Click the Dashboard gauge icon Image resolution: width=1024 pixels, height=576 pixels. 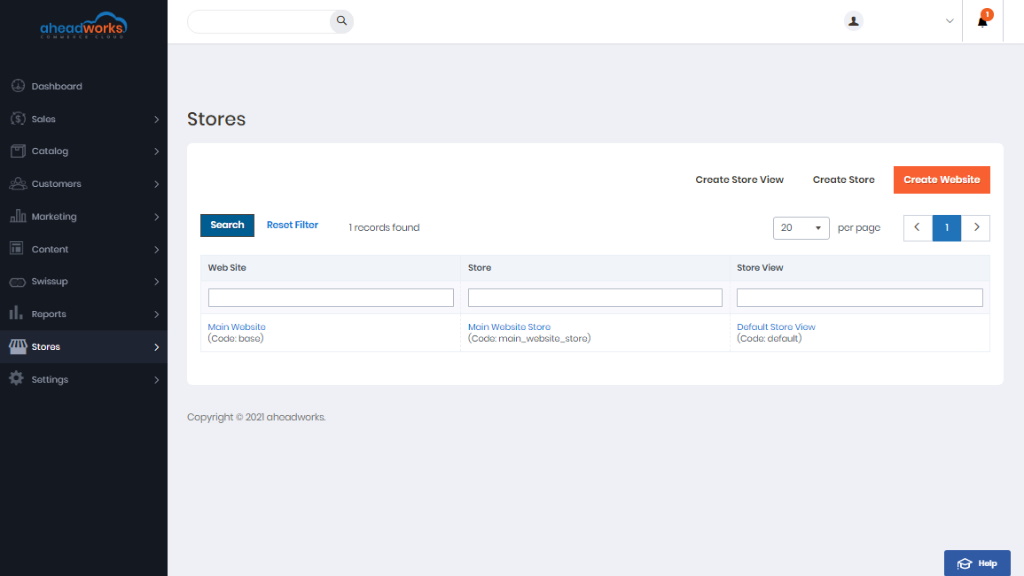[x=18, y=86]
